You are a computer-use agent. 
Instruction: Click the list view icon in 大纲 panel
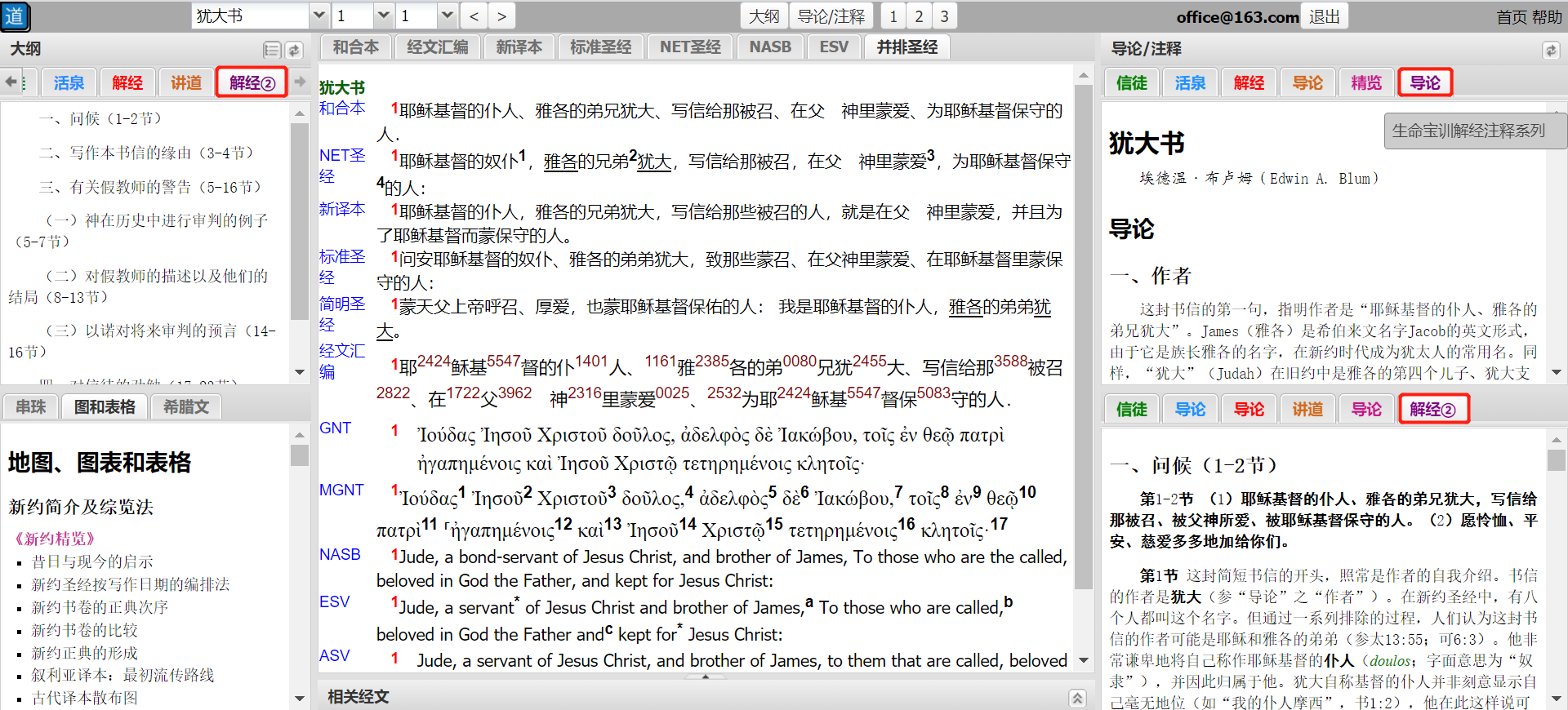[272, 50]
